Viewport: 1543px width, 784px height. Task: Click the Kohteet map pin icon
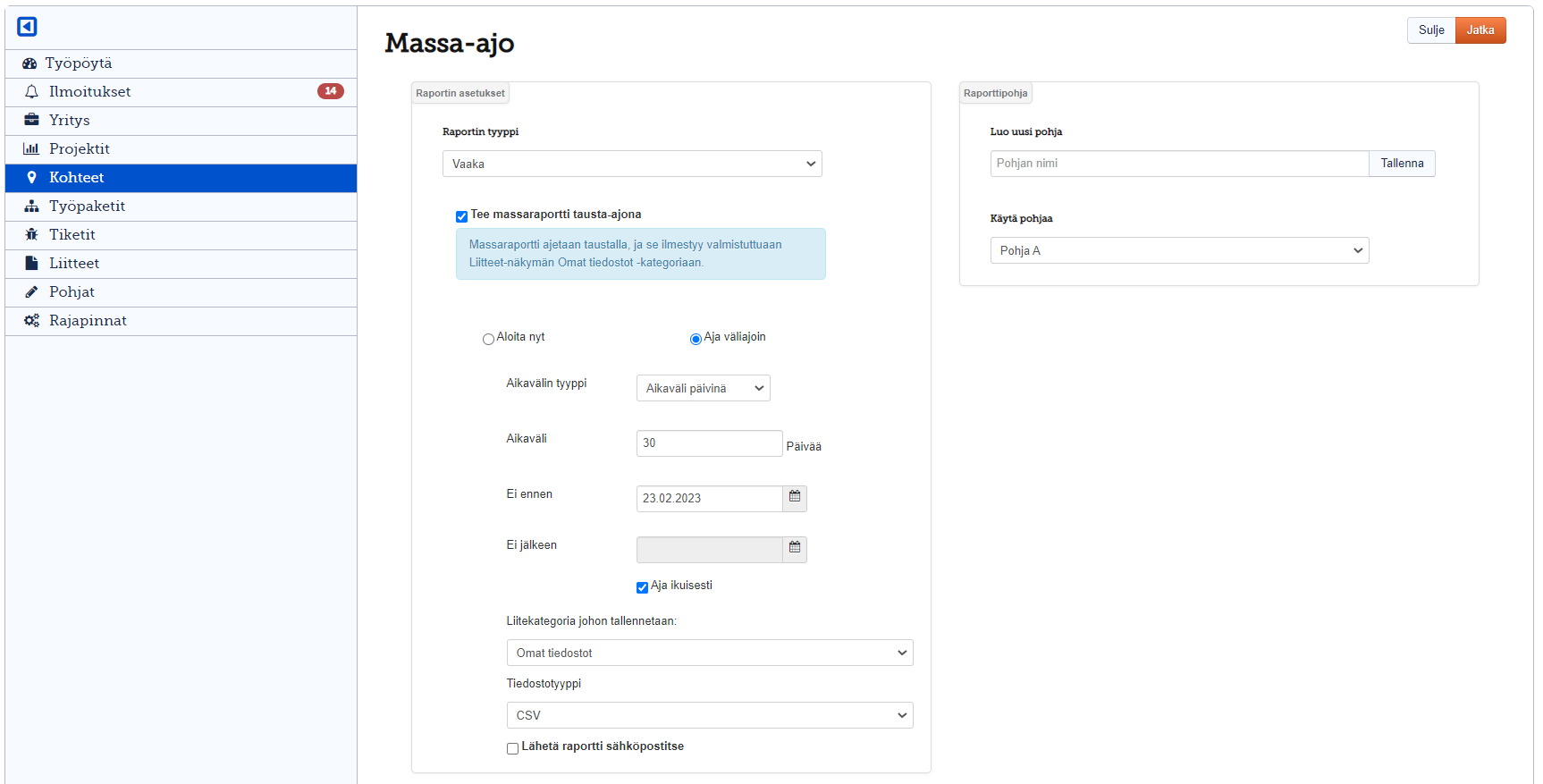click(31, 177)
